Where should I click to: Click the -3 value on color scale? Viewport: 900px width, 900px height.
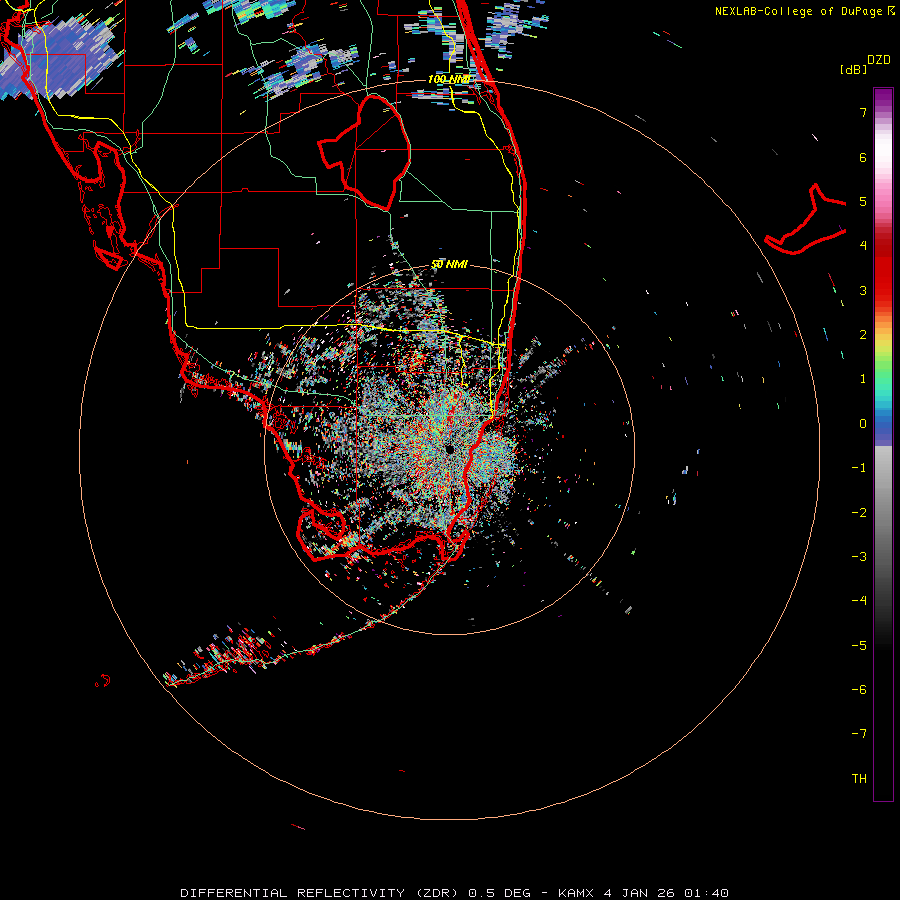pyautogui.click(x=859, y=557)
